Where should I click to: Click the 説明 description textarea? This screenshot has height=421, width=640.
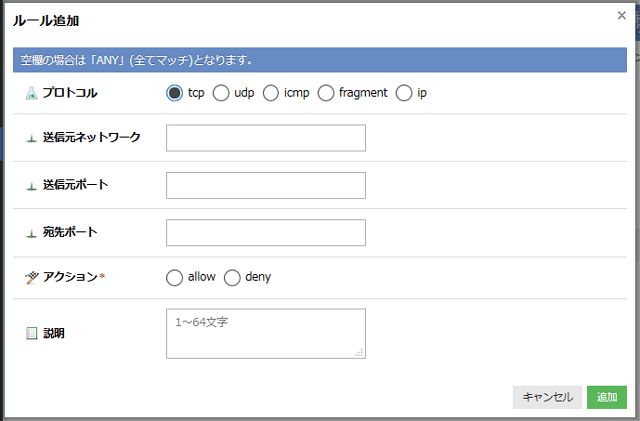265,333
